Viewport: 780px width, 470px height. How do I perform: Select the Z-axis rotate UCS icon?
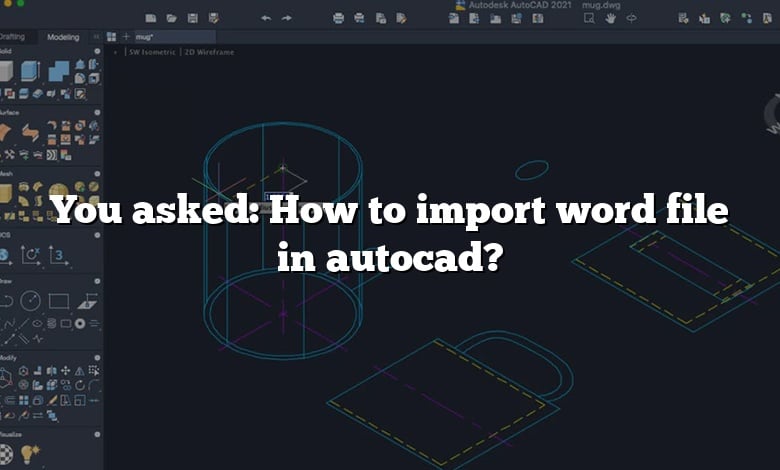click(30, 255)
